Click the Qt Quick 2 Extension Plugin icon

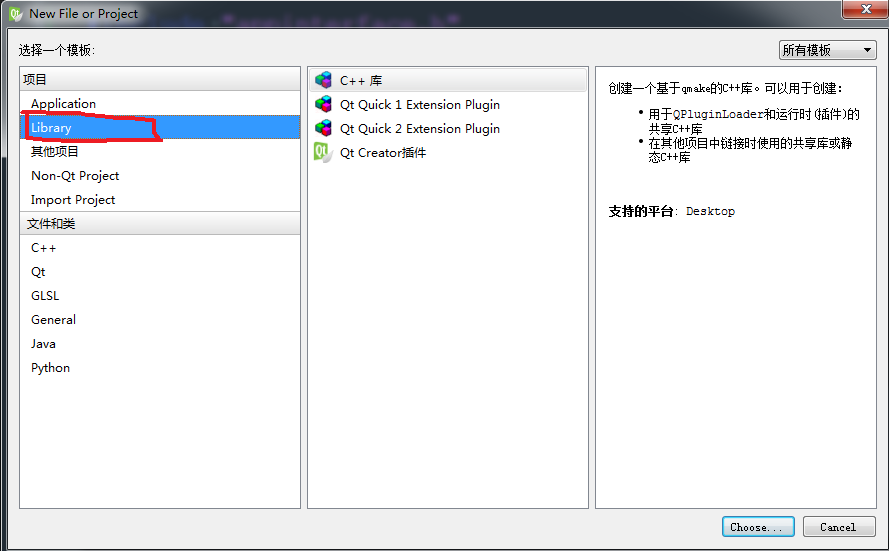tap(323, 129)
